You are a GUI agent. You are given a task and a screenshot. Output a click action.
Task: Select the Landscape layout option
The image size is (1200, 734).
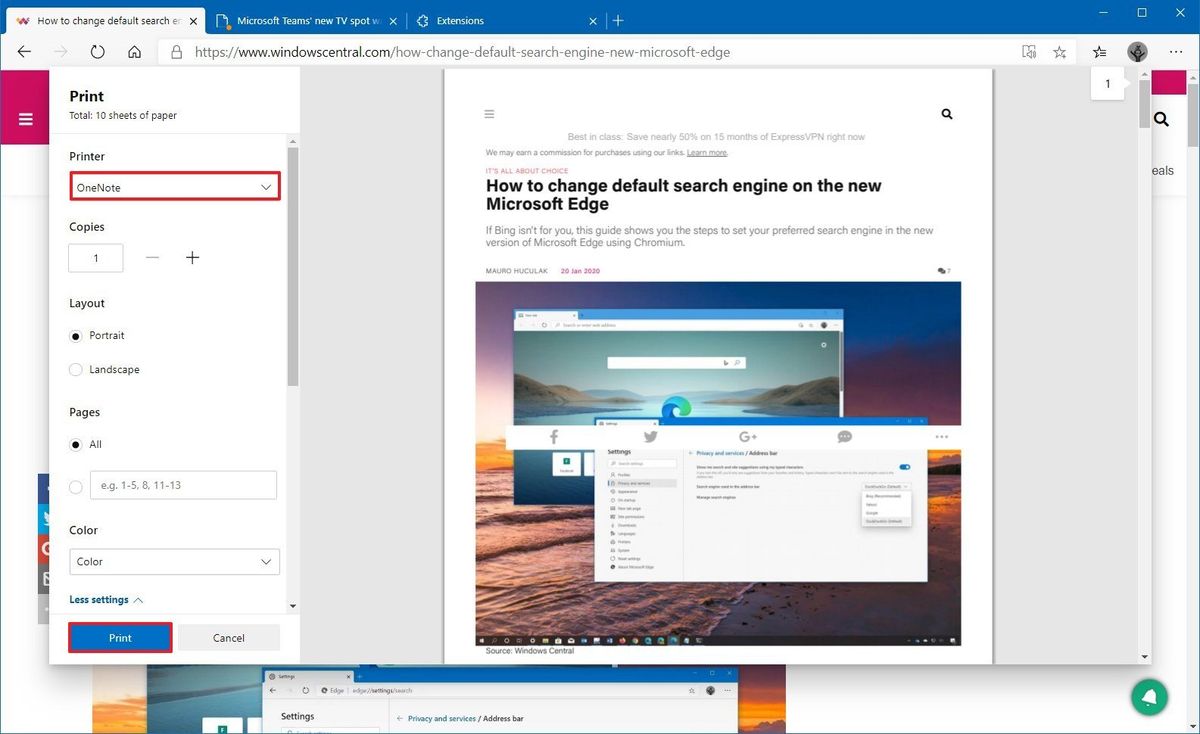[75, 369]
